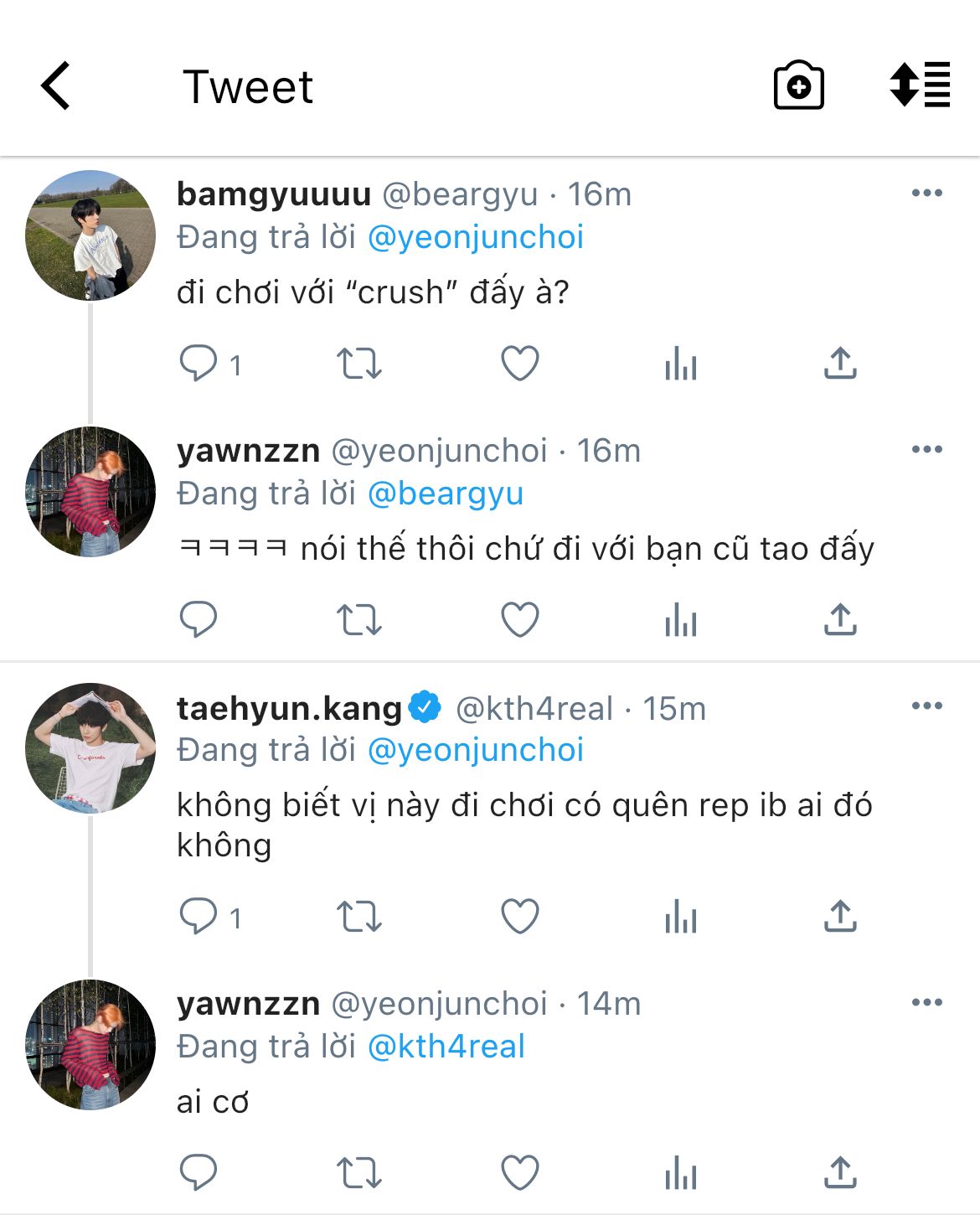
Task: Open bamgyuuuu's profile picture
Action: (x=90, y=235)
